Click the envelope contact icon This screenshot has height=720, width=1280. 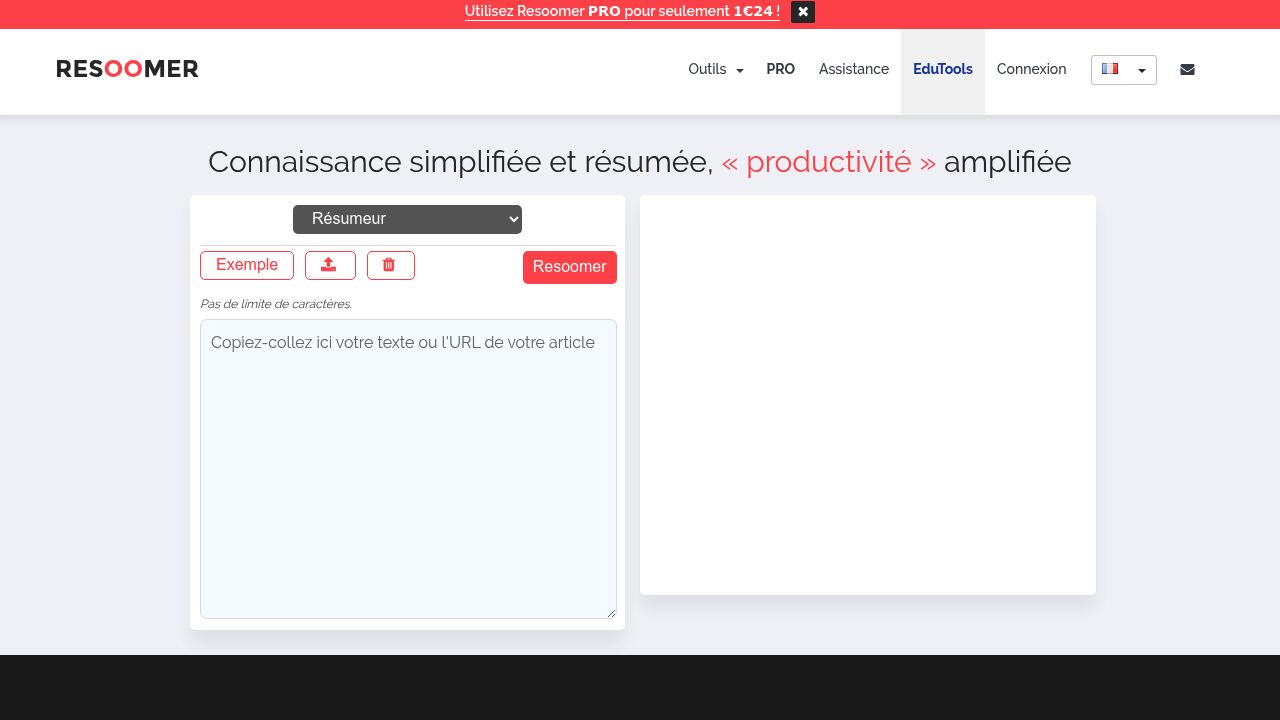coord(1187,70)
